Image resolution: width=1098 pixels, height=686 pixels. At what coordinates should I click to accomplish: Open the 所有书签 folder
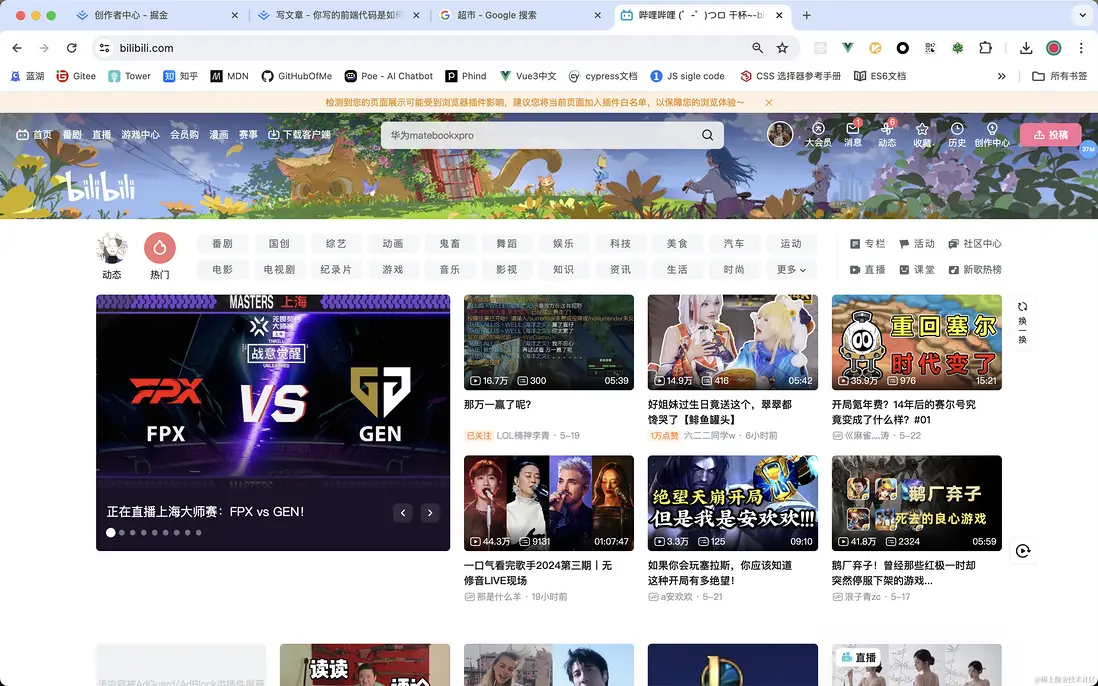point(1059,76)
